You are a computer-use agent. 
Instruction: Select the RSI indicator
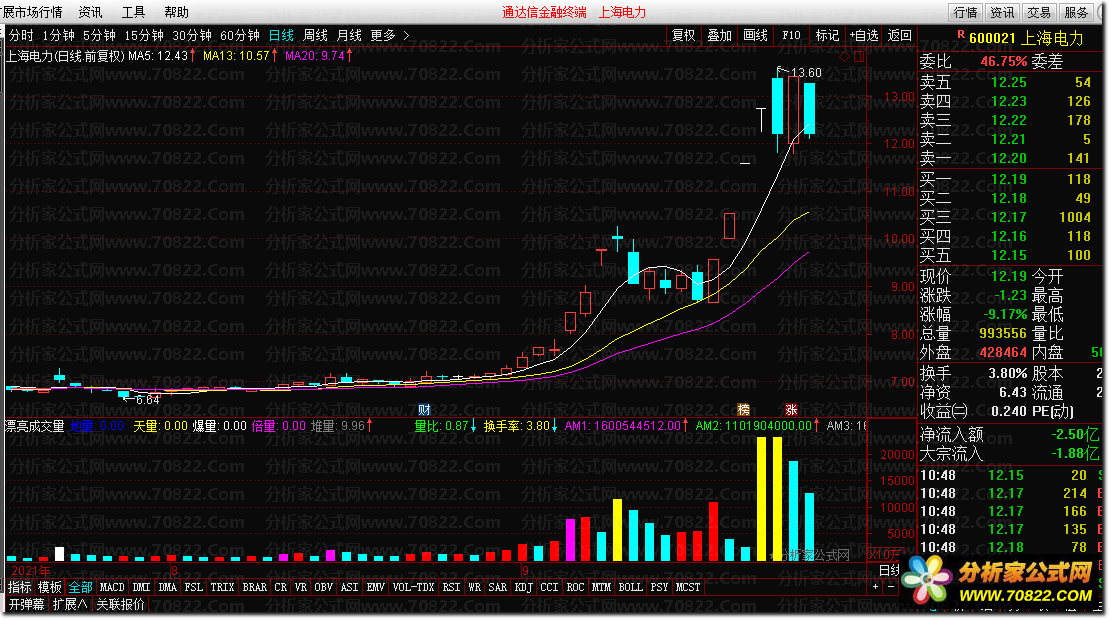(451, 587)
